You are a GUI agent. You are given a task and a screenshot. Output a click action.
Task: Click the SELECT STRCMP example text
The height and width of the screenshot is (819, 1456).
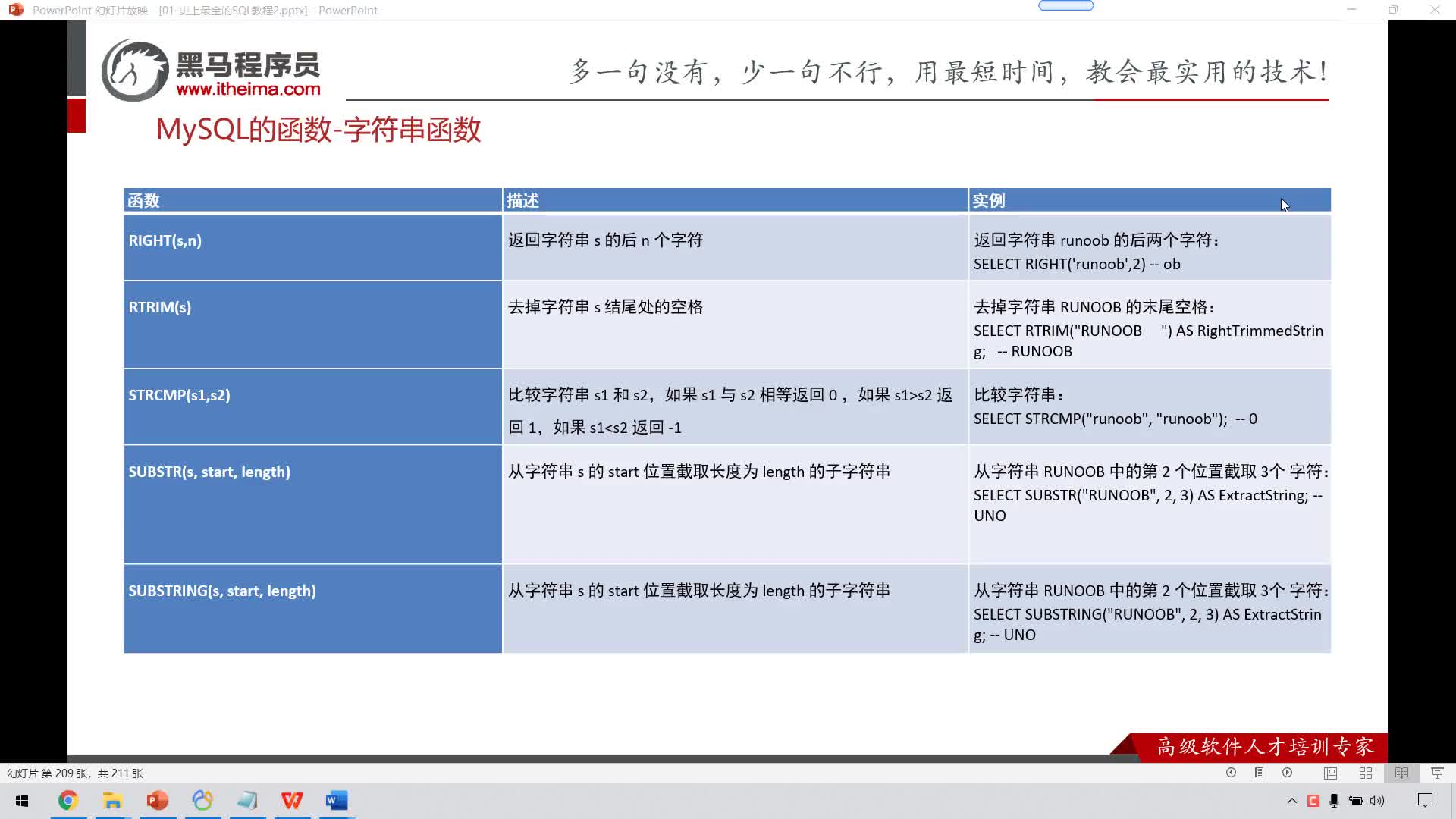click(x=1115, y=419)
